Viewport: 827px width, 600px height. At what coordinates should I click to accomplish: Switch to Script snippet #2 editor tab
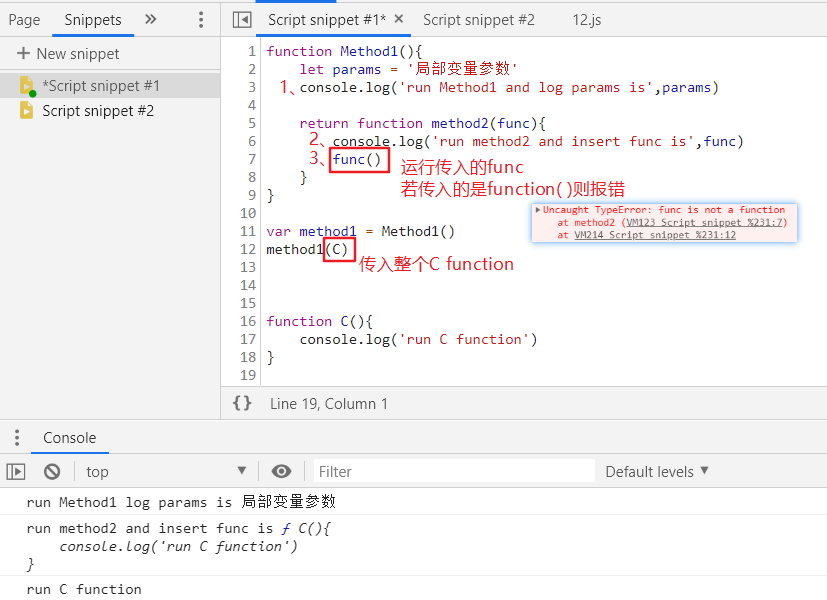click(478, 20)
